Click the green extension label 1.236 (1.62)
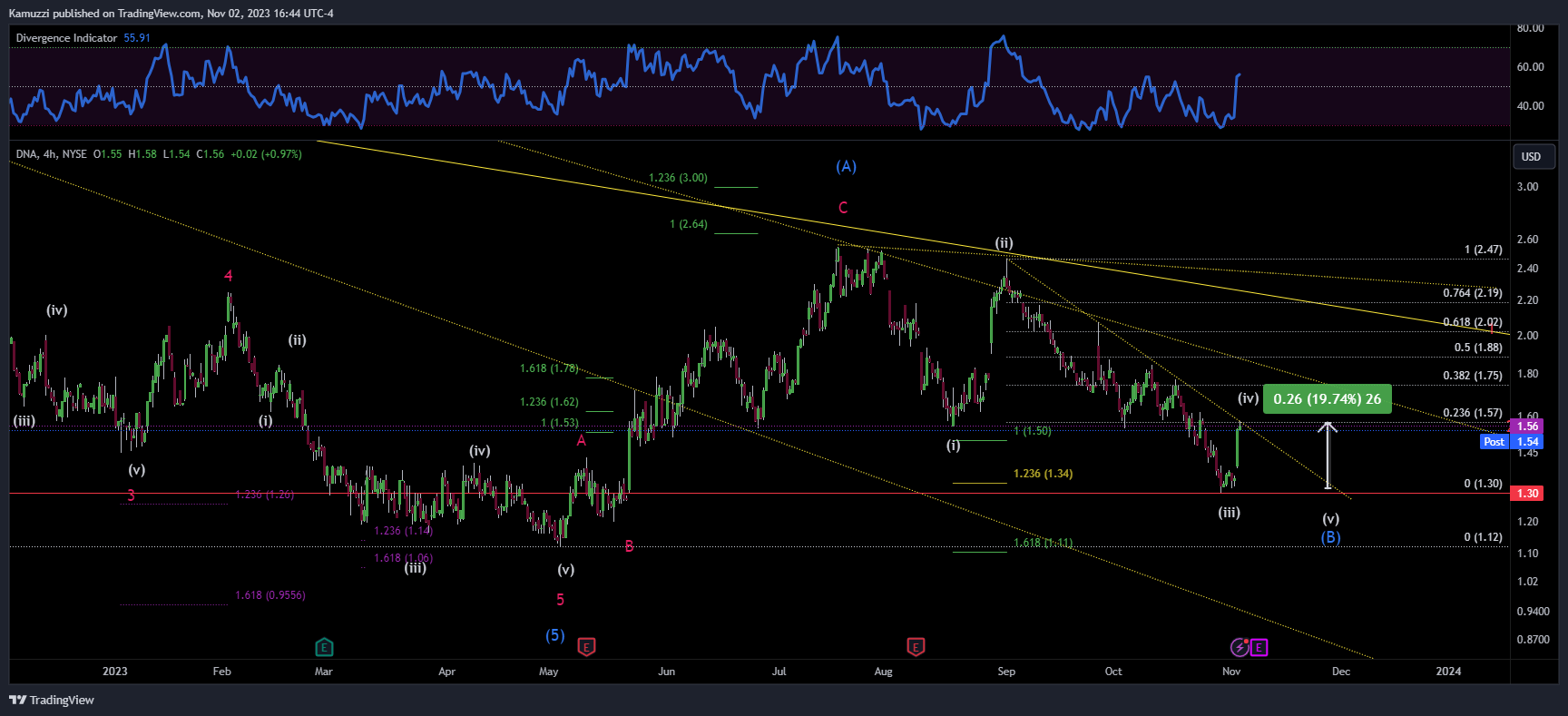Viewport: 1568px width, 716px height. (549, 402)
